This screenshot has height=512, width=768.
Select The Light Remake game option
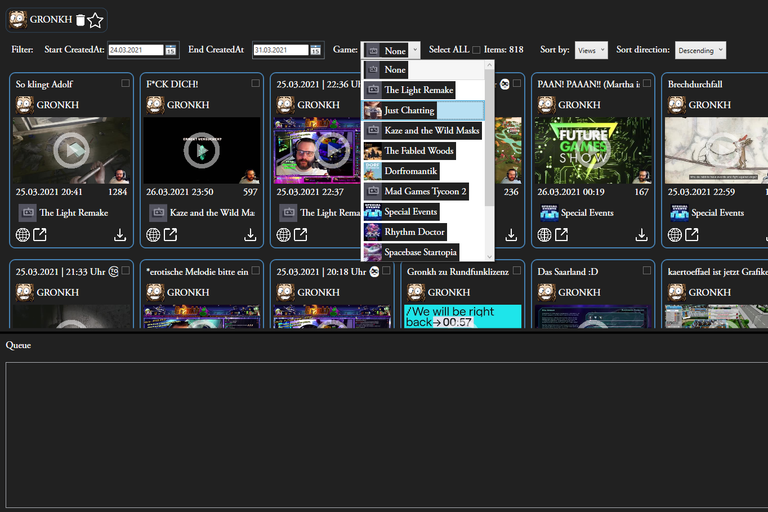423,90
